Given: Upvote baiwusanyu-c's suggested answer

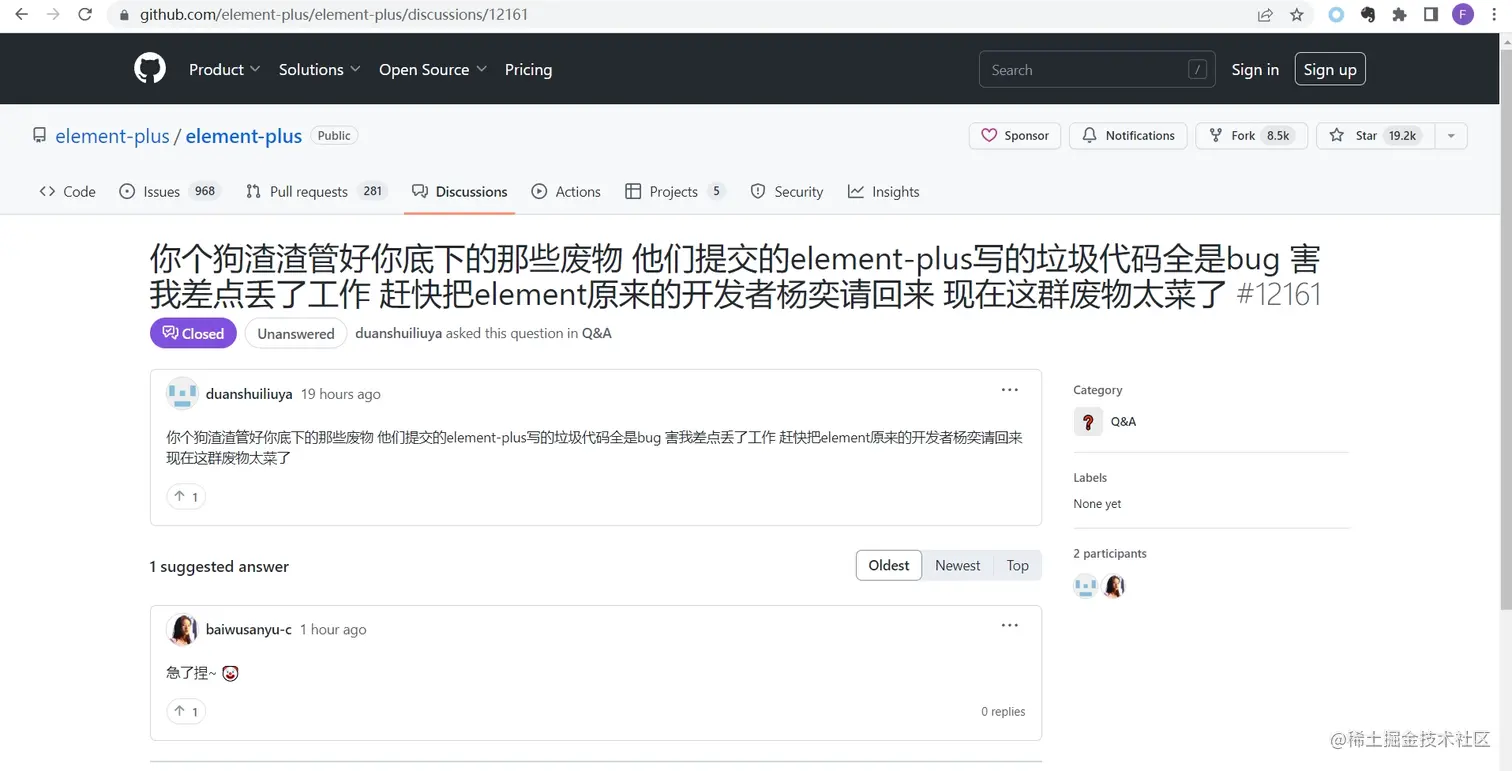Looking at the screenshot, I should [186, 711].
